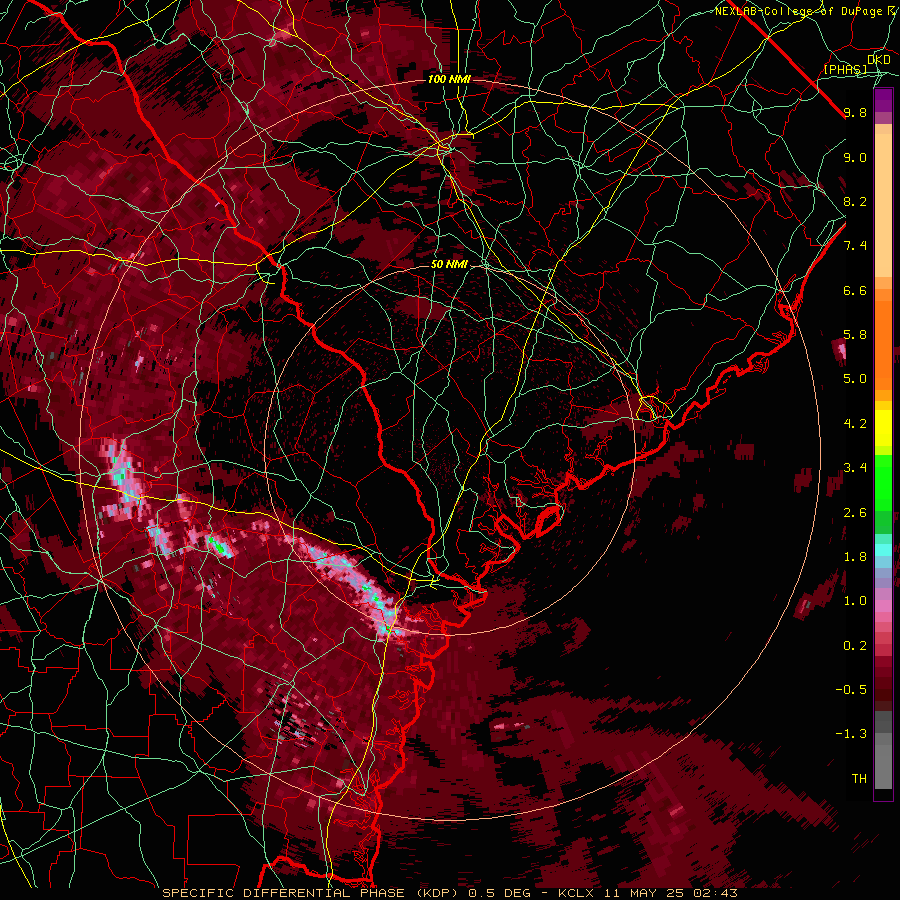Click the 7.4 value on the color scale
The image size is (900, 900).
(855, 246)
